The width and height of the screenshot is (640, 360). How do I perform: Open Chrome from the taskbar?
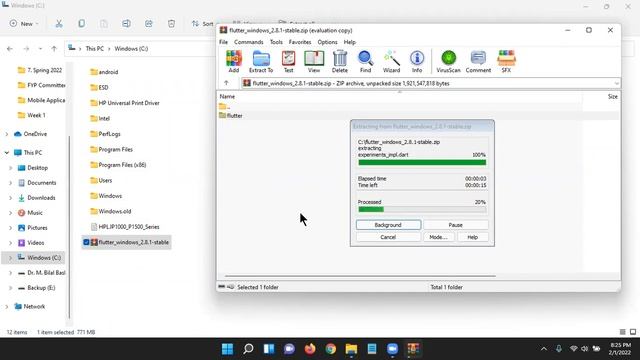331,349
